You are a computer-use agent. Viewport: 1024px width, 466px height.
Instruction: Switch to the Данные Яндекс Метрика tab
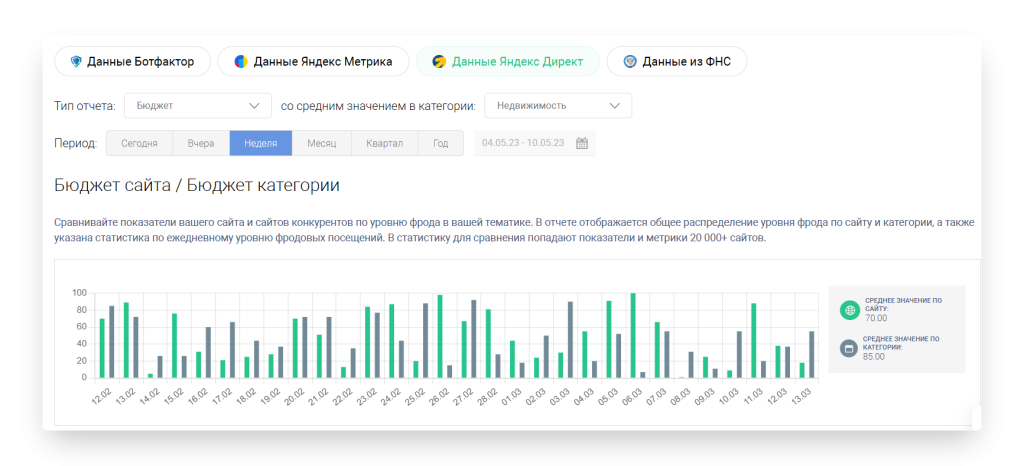pos(313,62)
